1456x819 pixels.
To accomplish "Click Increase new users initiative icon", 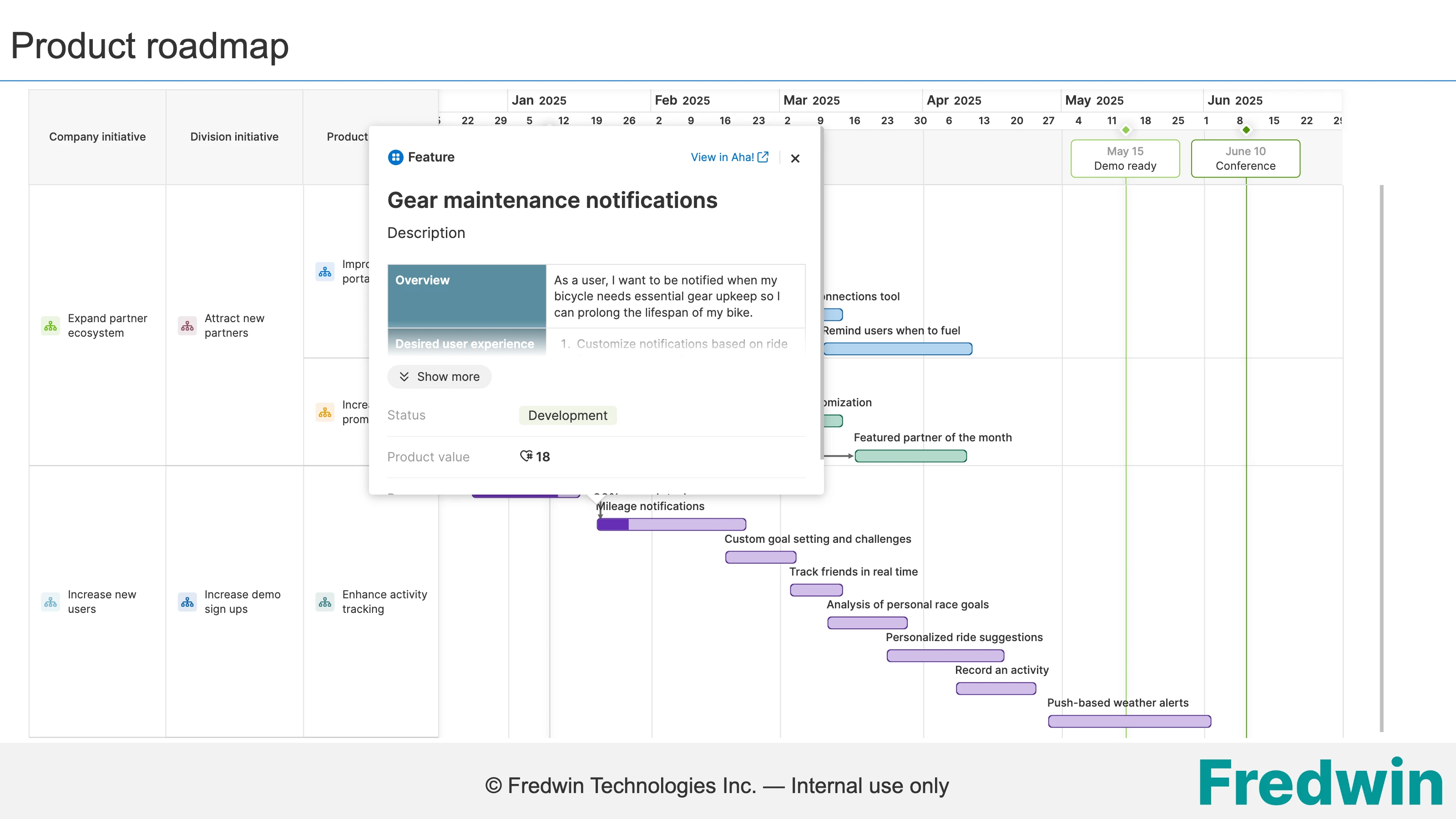I will 51,602.
